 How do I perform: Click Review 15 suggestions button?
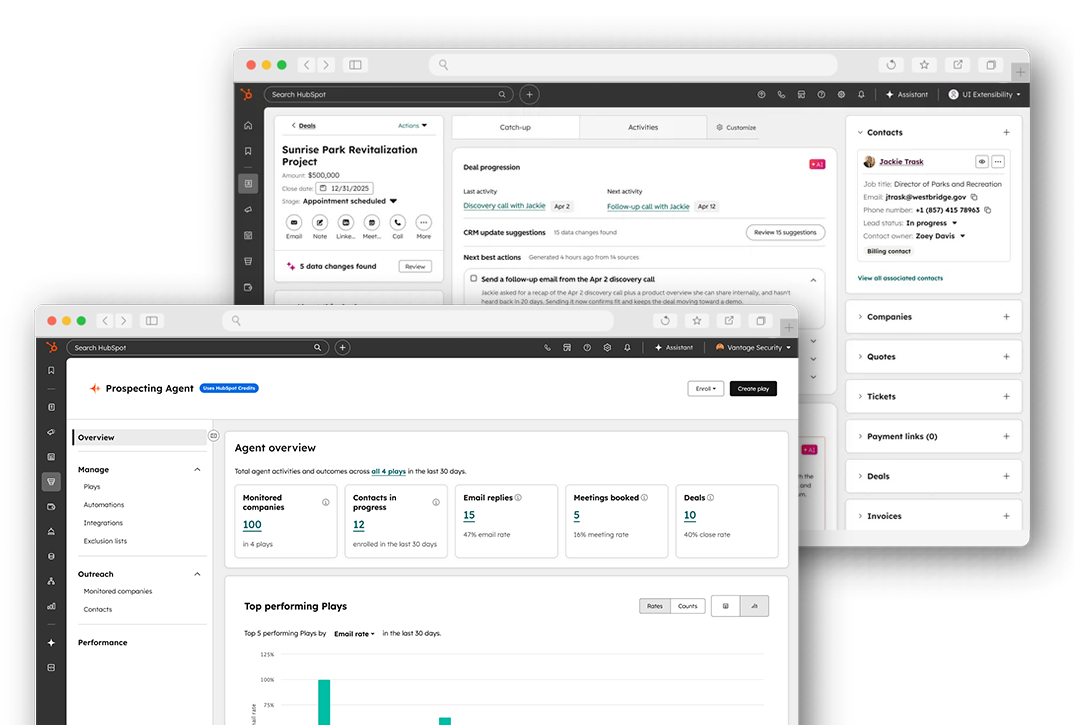tap(785, 232)
